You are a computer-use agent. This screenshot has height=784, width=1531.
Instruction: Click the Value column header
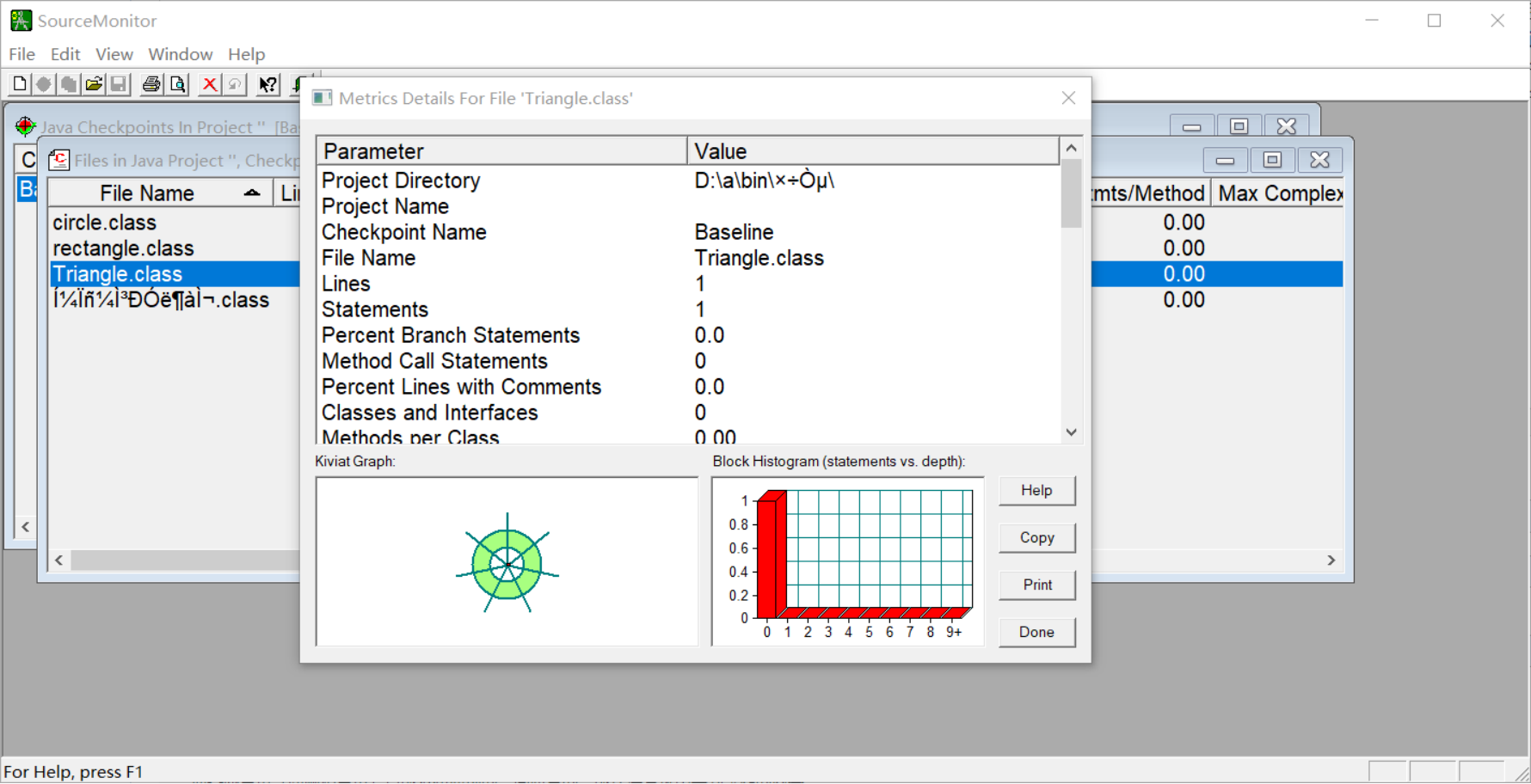click(873, 151)
